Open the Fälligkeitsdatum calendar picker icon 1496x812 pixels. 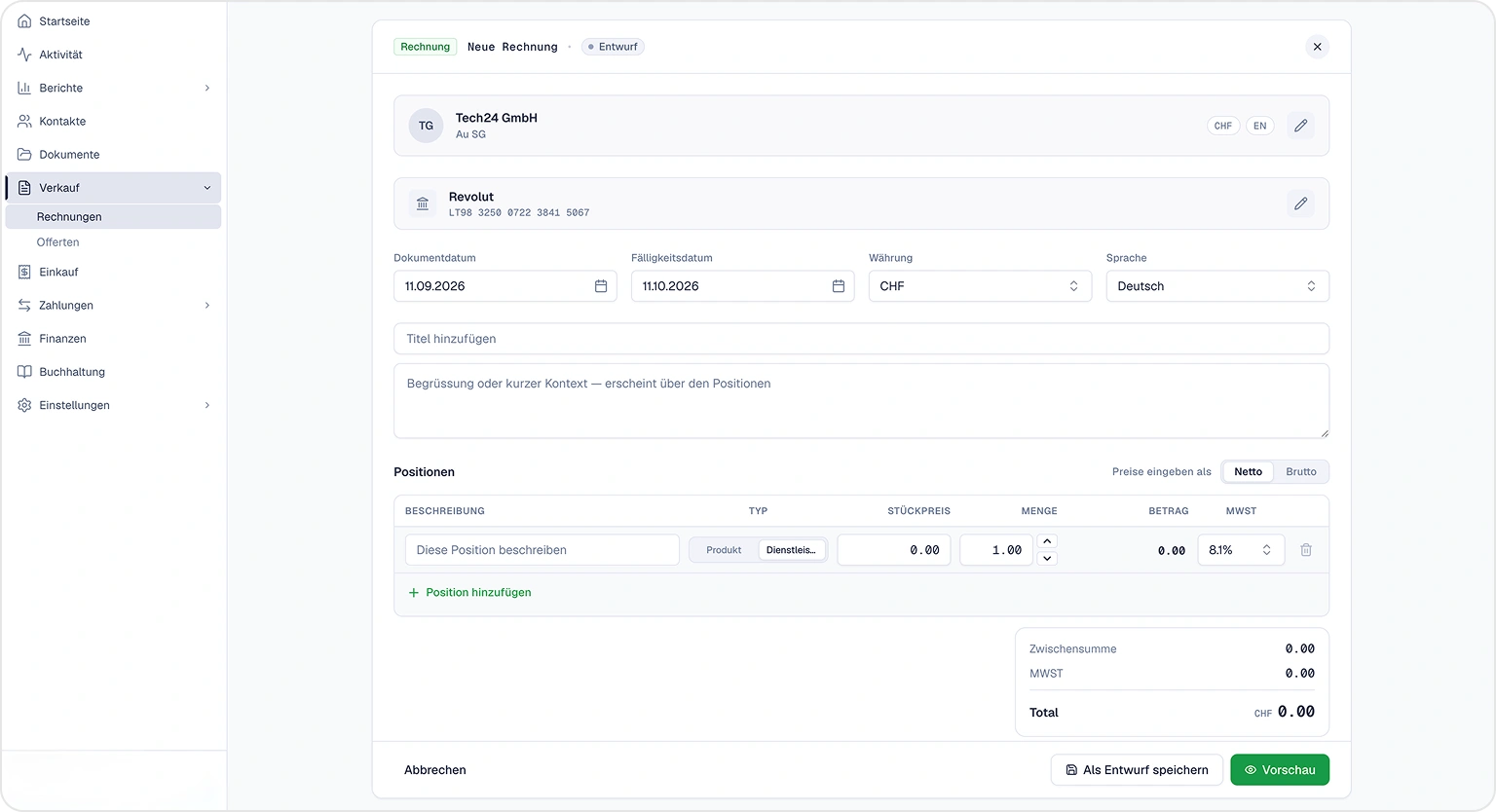coord(839,286)
